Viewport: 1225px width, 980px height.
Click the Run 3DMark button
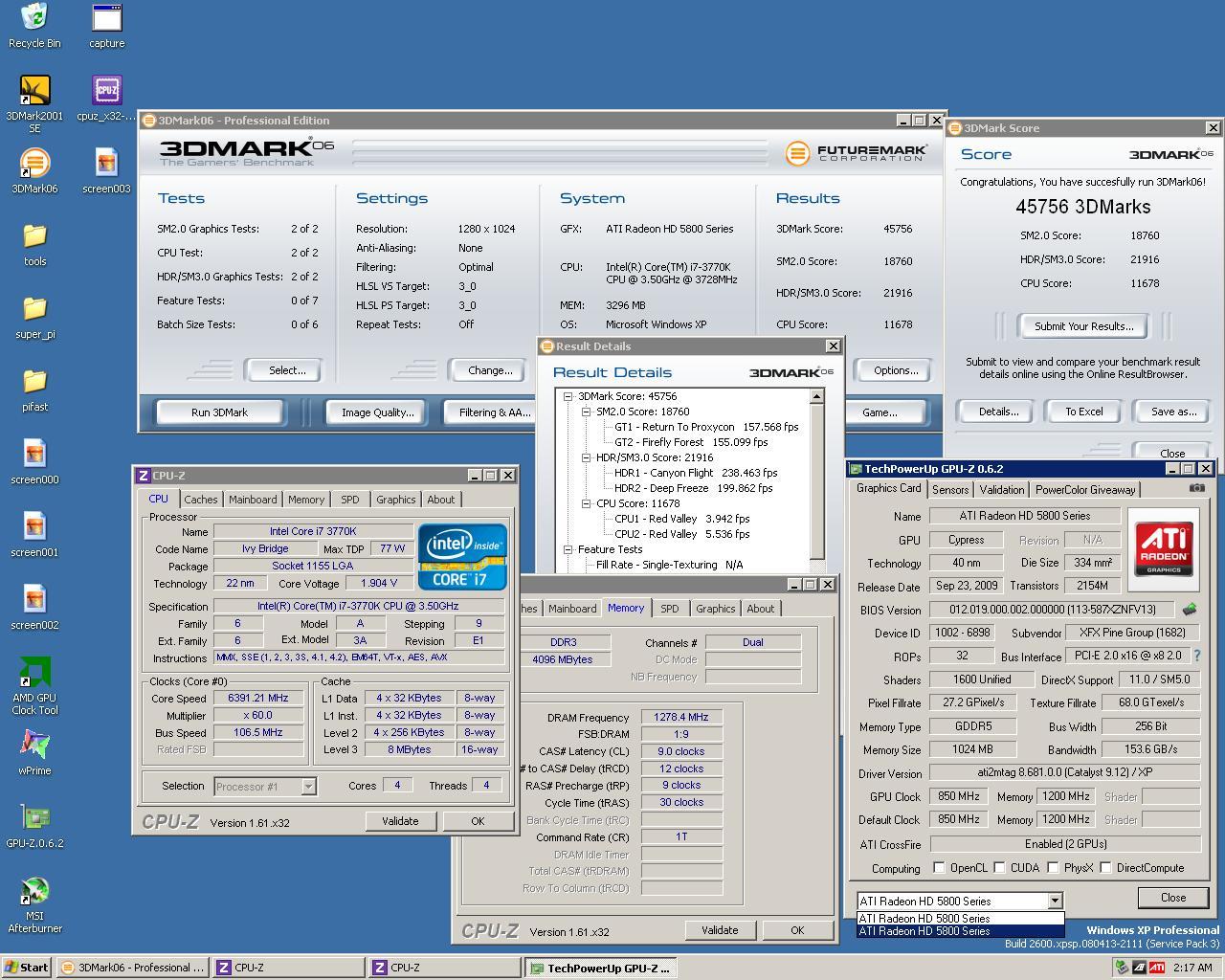click(x=219, y=412)
